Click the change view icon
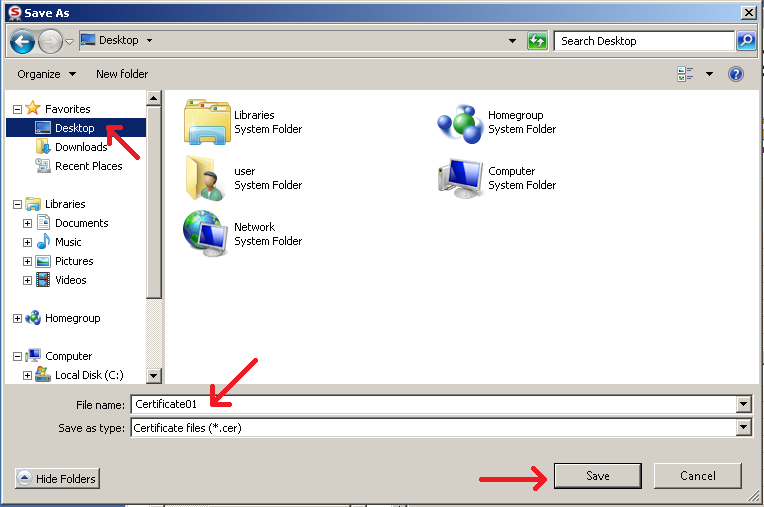Screen dimensions: 764x507 686,74
